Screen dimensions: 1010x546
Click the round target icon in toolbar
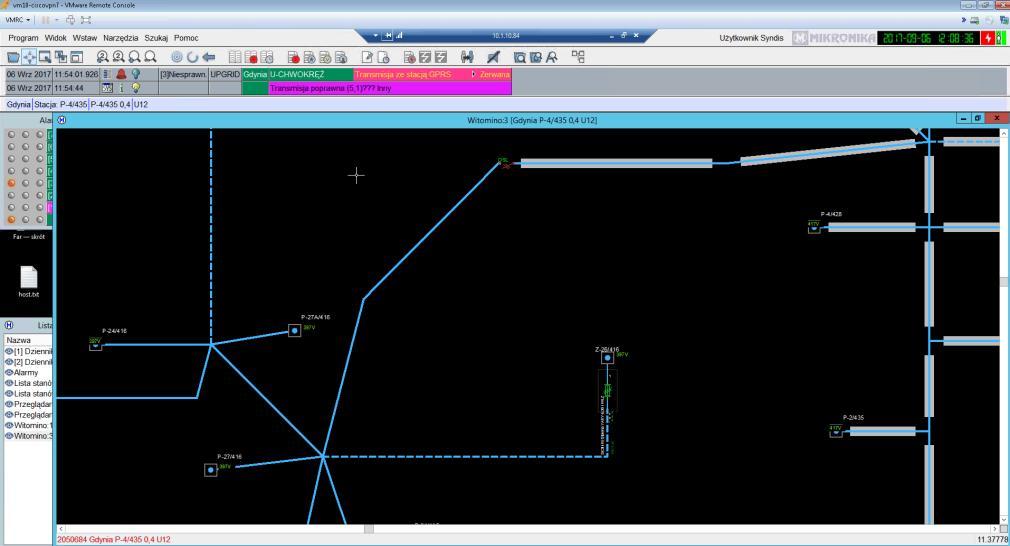tap(176, 57)
